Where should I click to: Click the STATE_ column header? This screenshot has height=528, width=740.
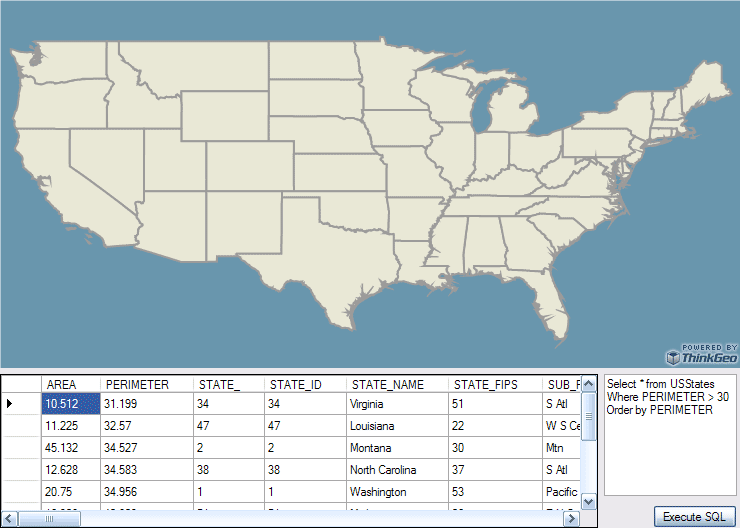[229, 385]
